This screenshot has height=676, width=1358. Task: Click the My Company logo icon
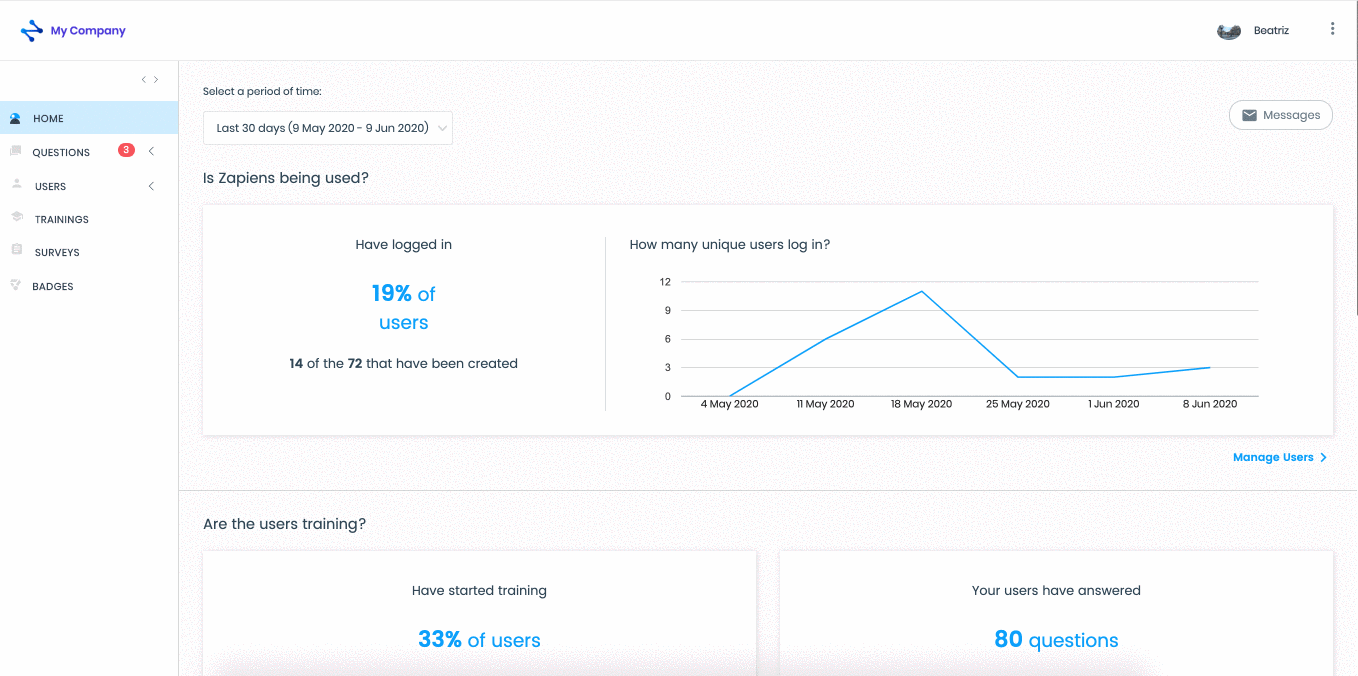[32, 31]
